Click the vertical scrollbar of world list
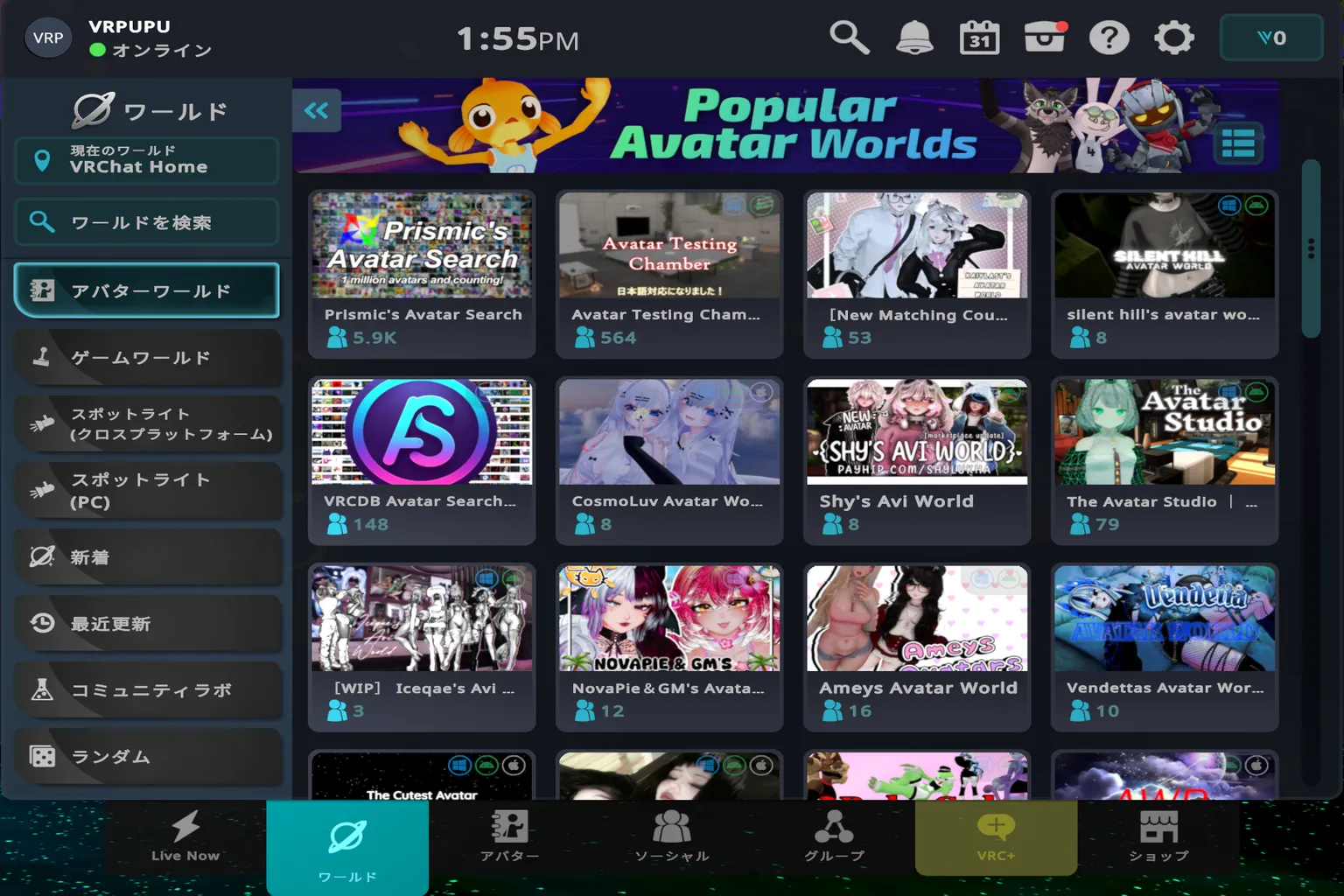The height and width of the screenshot is (896, 1344). point(1311,249)
